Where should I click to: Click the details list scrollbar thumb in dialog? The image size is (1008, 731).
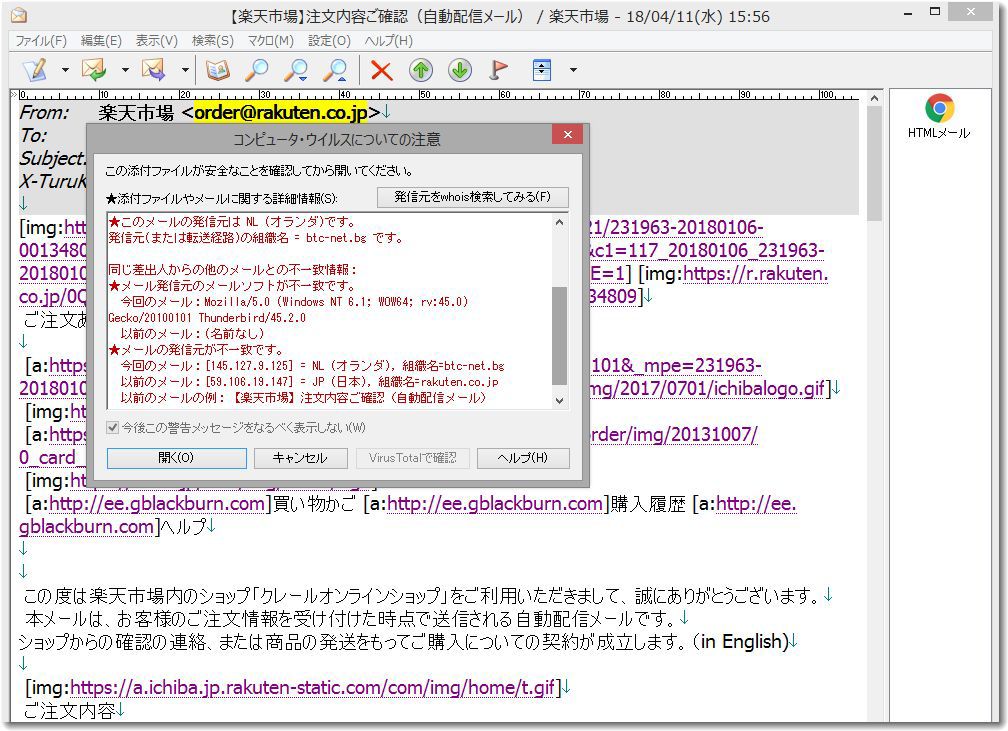pos(559,336)
